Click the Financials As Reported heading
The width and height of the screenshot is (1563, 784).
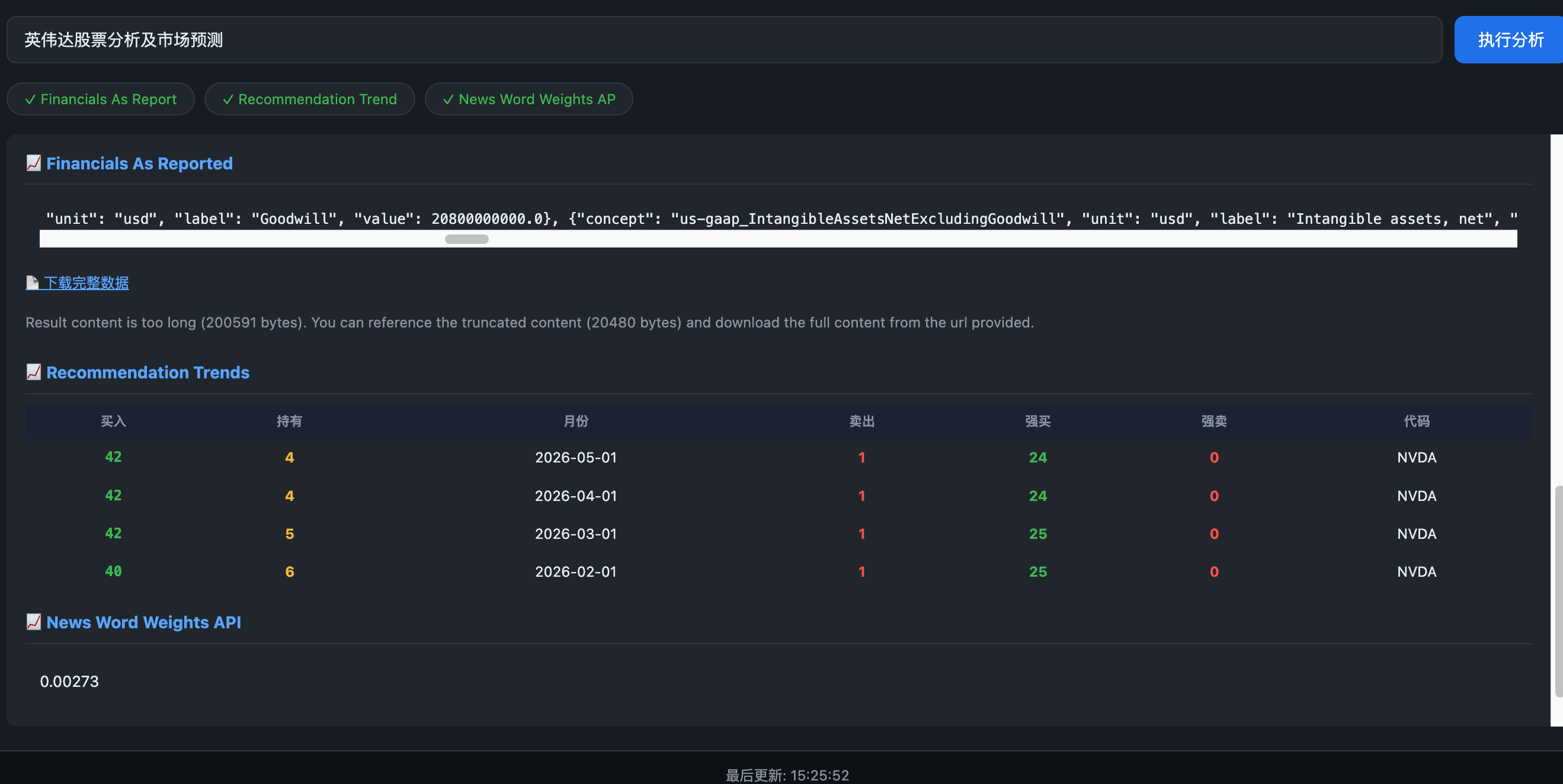pyautogui.click(x=139, y=163)
